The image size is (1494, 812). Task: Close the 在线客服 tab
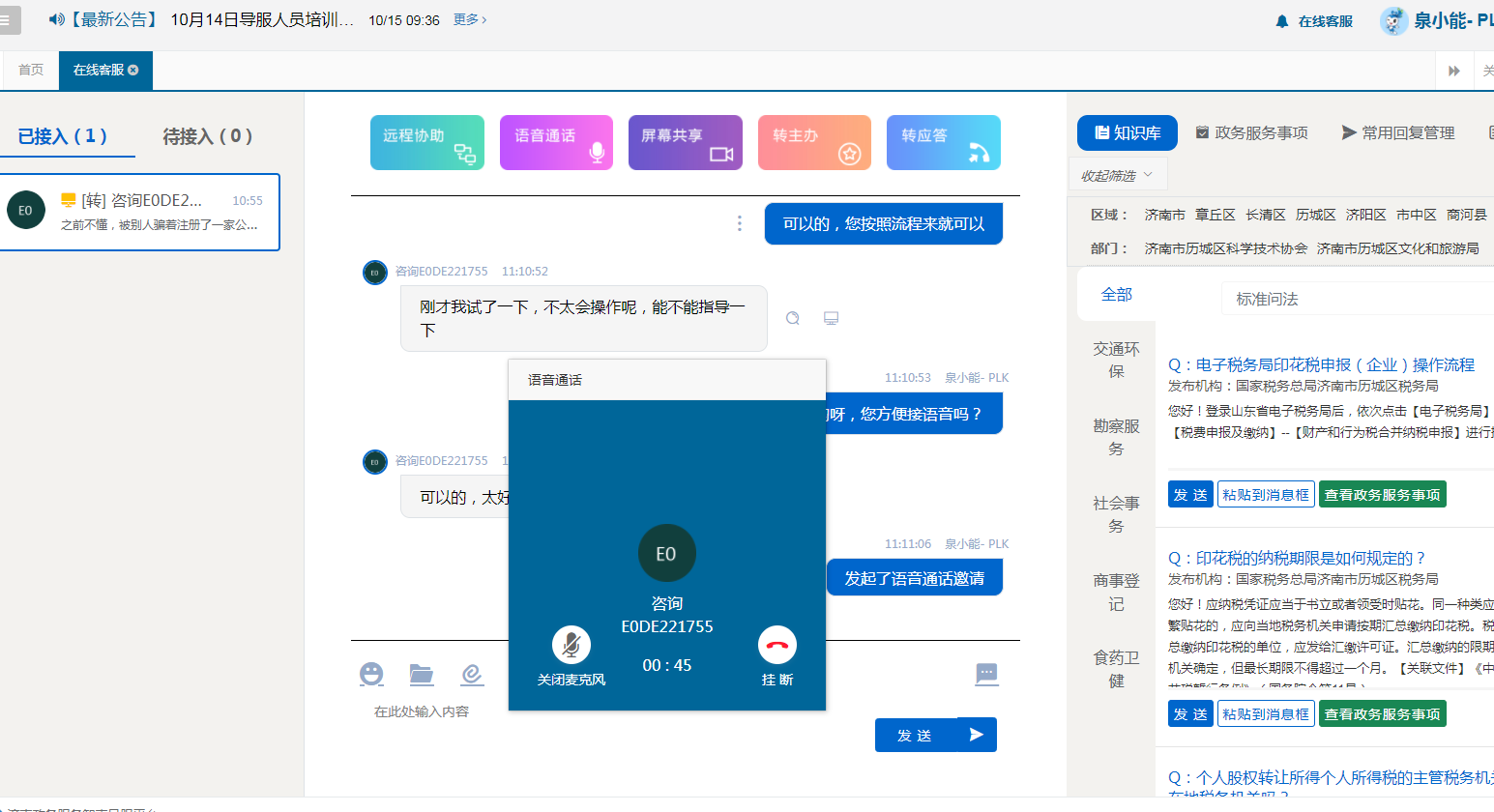(x=133, y=70)
